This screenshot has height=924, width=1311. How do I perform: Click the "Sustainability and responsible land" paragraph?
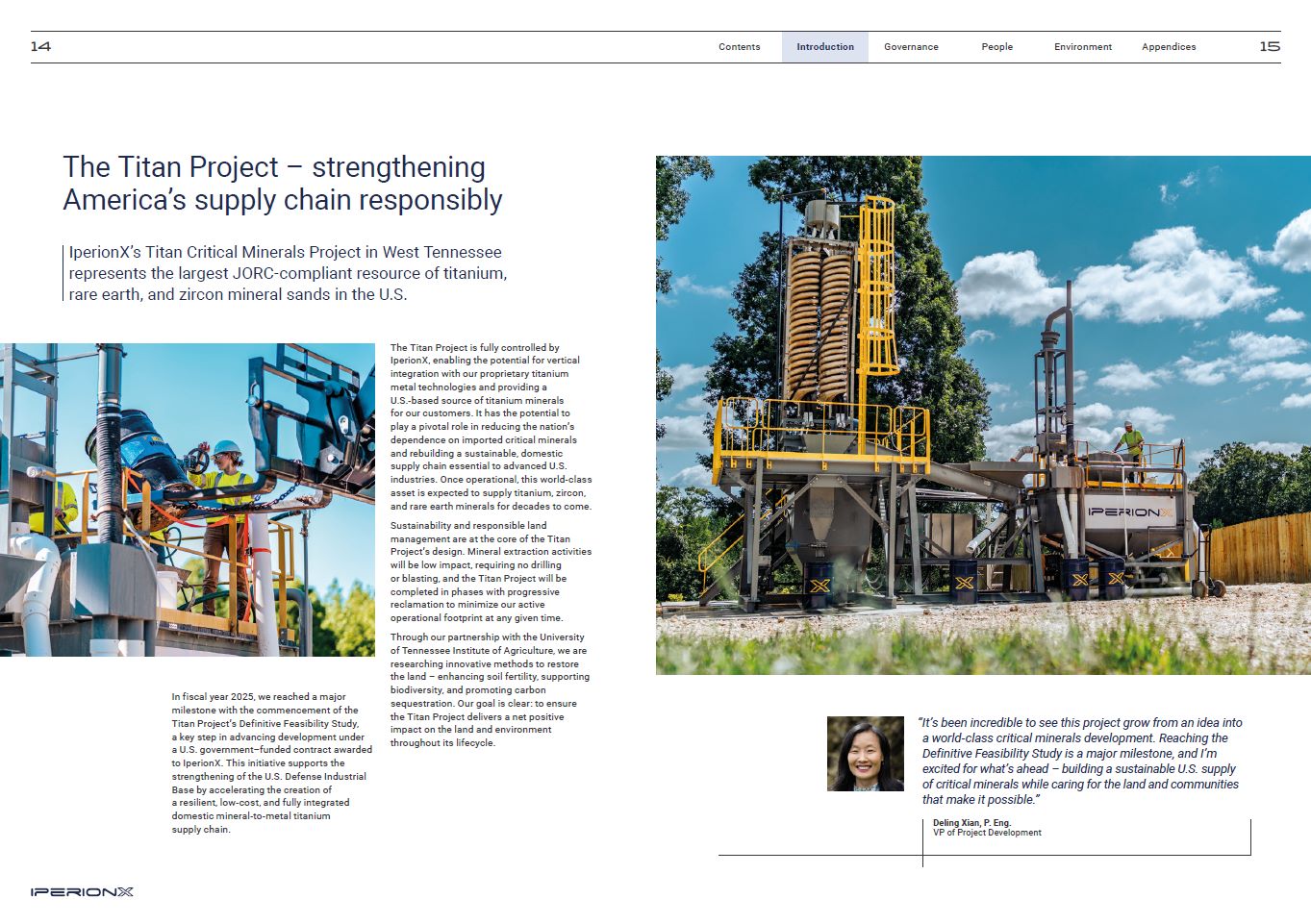click(490, 572)
